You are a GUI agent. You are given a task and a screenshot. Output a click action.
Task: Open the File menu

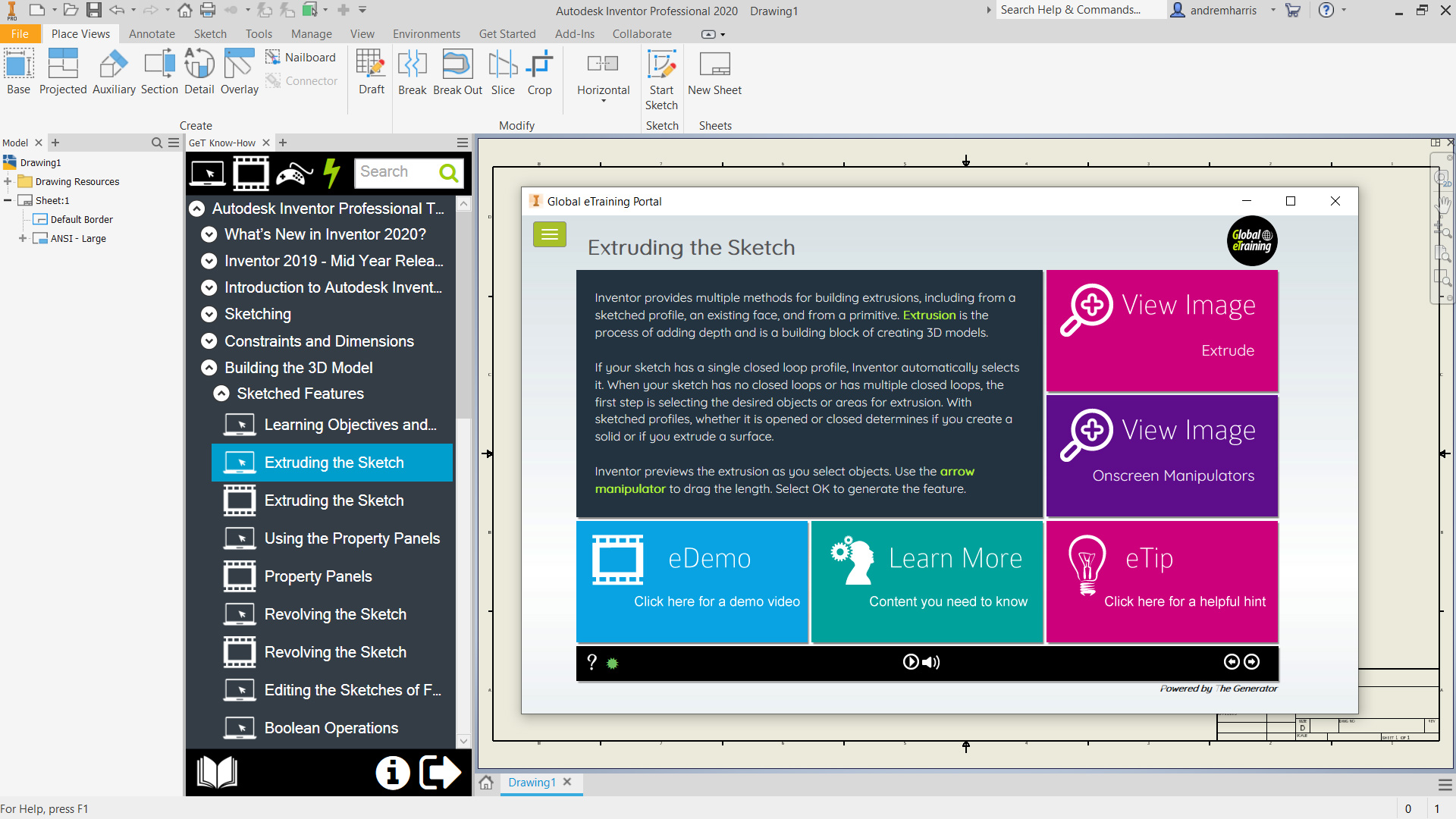tap(20, 34)
